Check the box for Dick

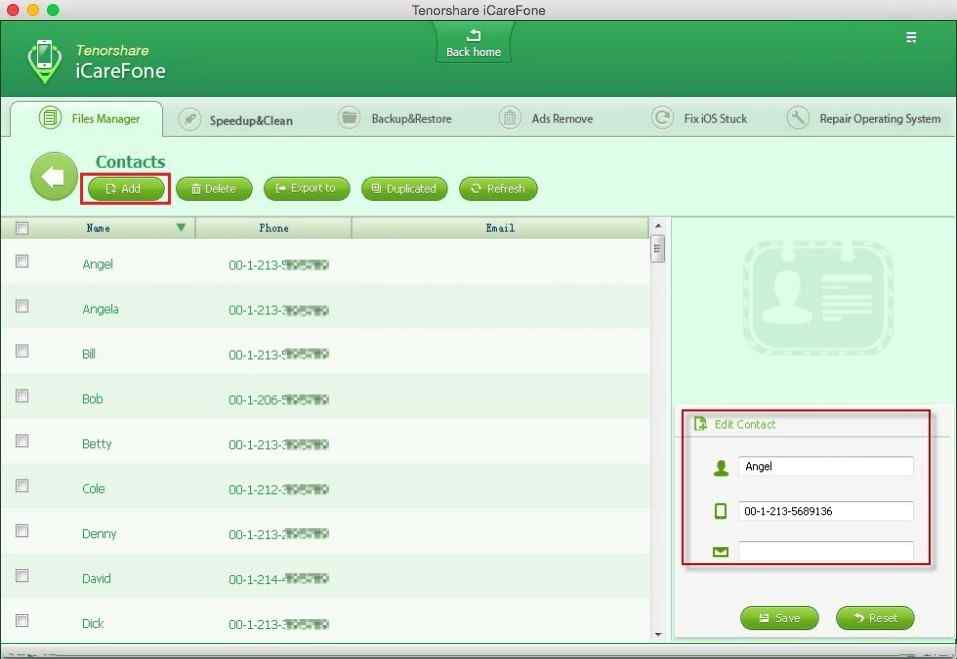[x=22, y=621]
